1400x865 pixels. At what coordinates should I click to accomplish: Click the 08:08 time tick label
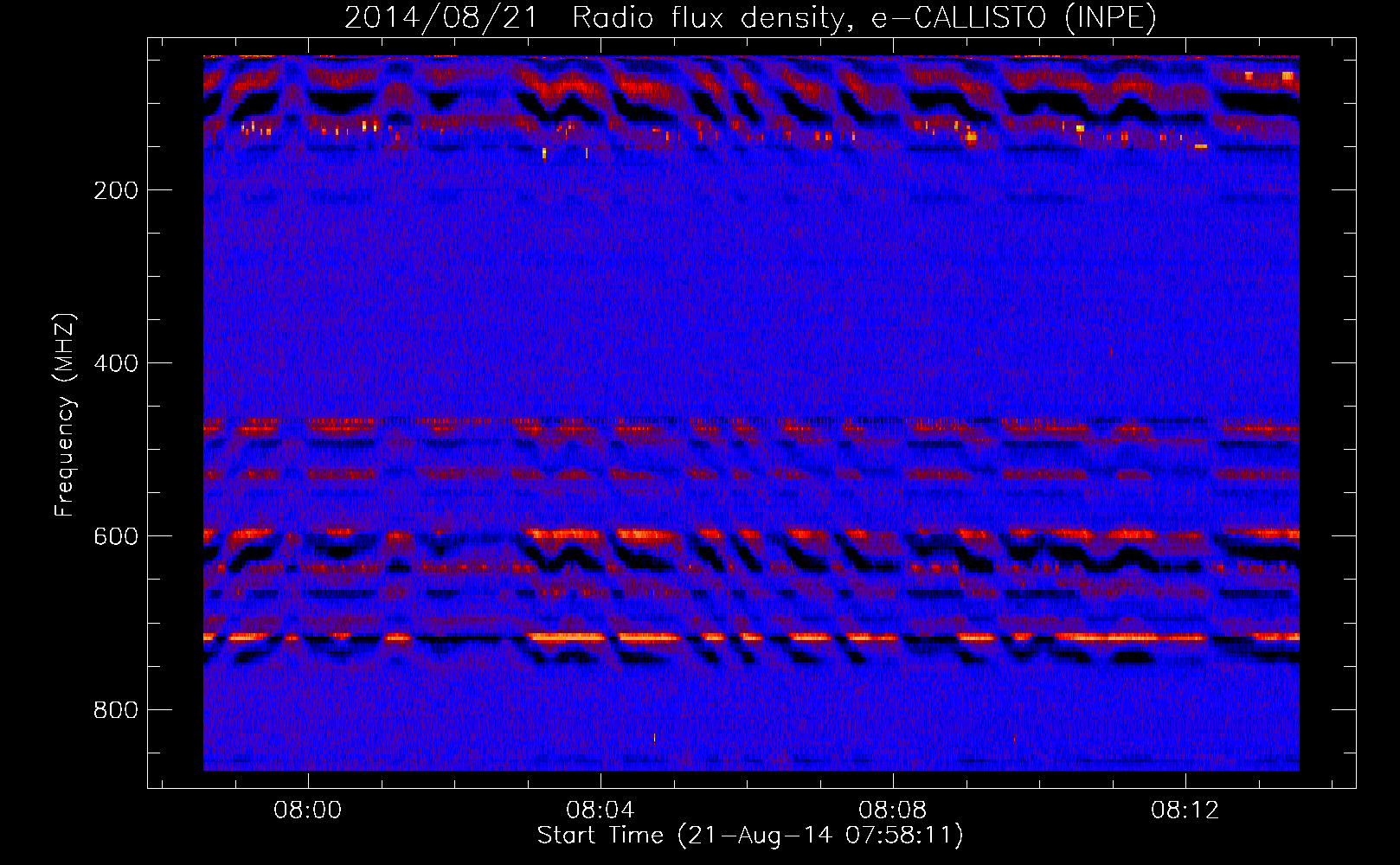click(893, 811)
